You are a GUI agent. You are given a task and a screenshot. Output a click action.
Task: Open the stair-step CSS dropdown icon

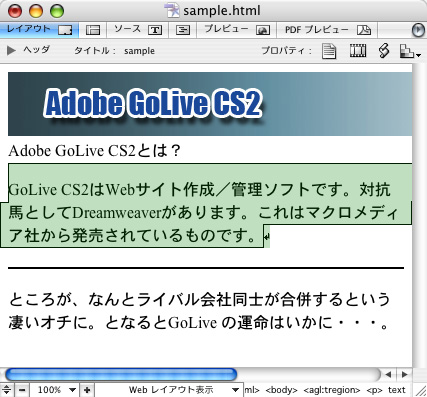pyautogui.click(x=410, y=51)
